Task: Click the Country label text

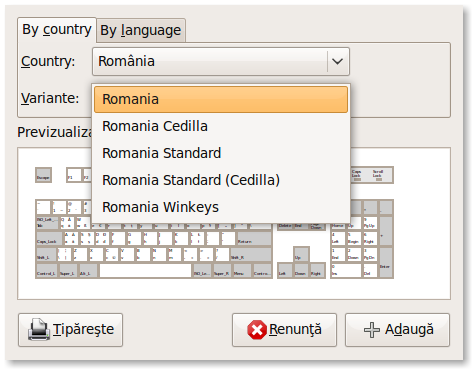Action: coord(48,61)
